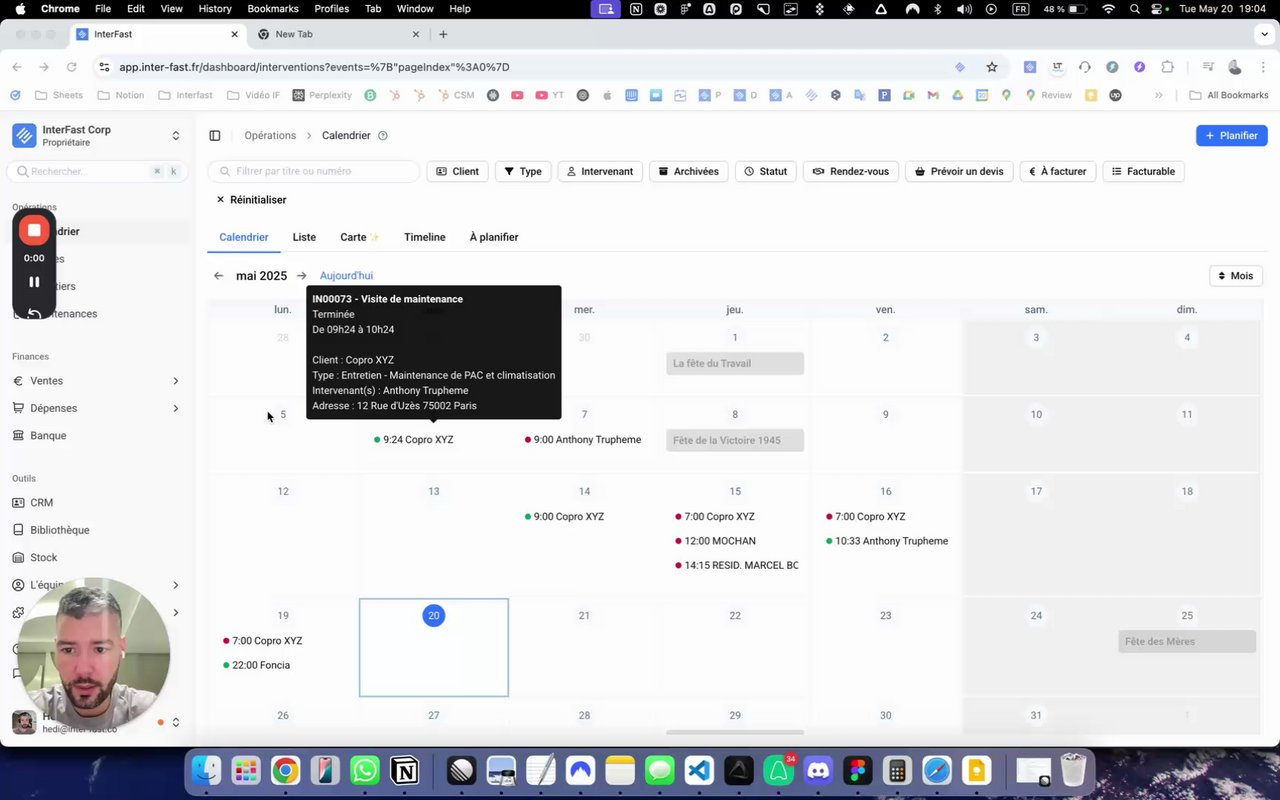Select the day 20 calendar cell
This screenshot has height=800, width=1280.
pos(434,647)
